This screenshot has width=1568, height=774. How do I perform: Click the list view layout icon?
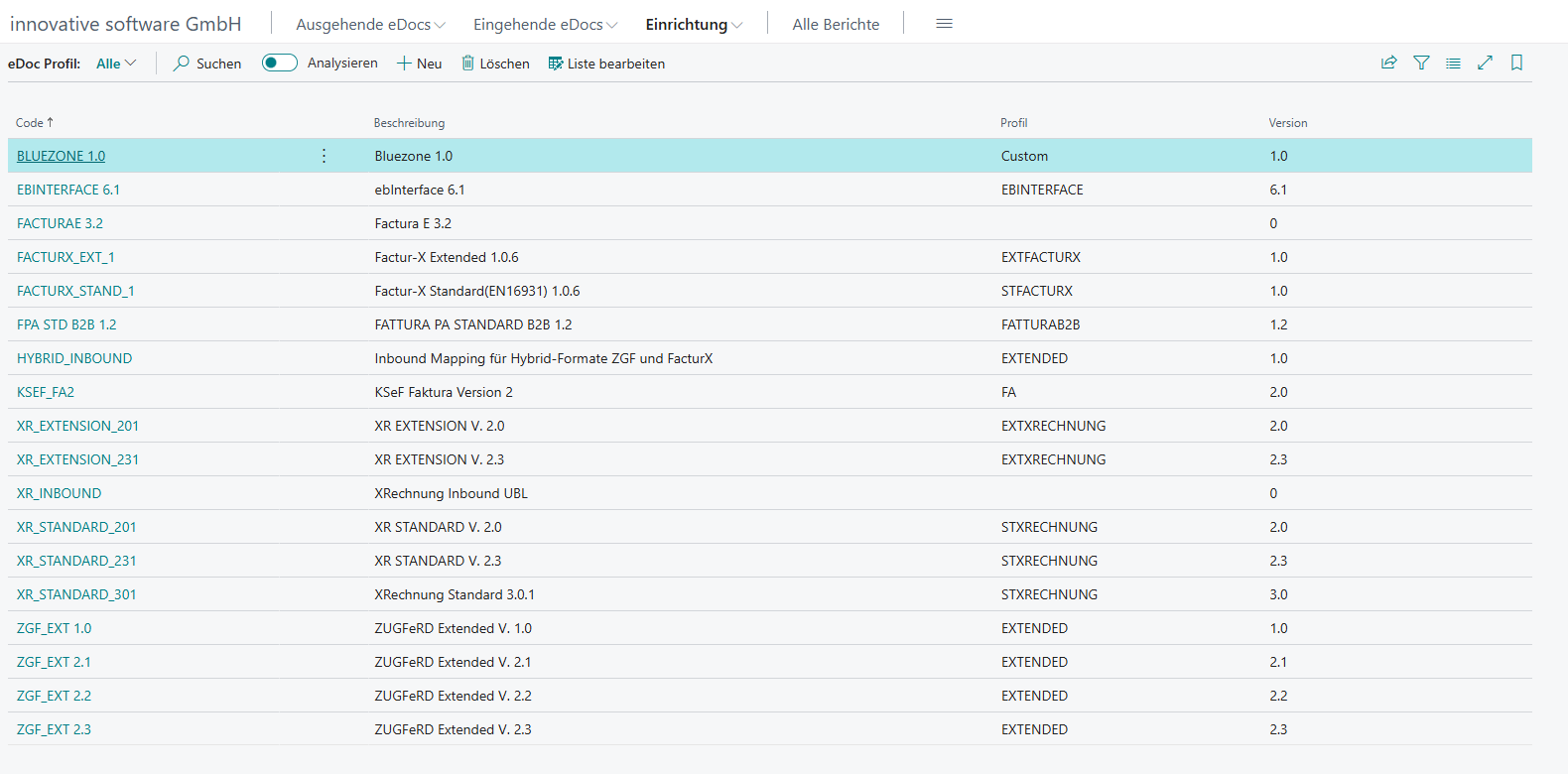(1453, 63)
